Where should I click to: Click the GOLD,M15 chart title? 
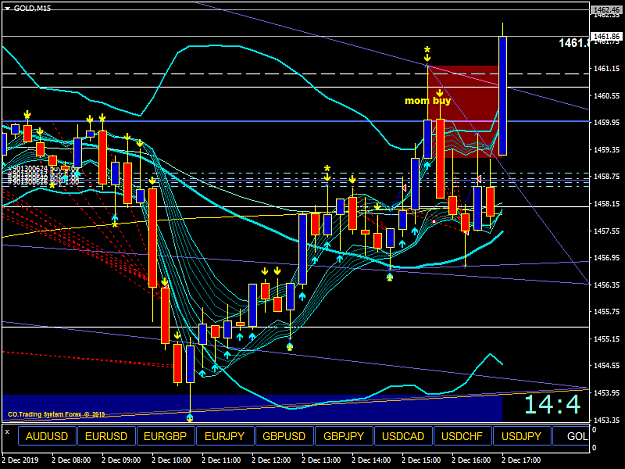point(32,8)
